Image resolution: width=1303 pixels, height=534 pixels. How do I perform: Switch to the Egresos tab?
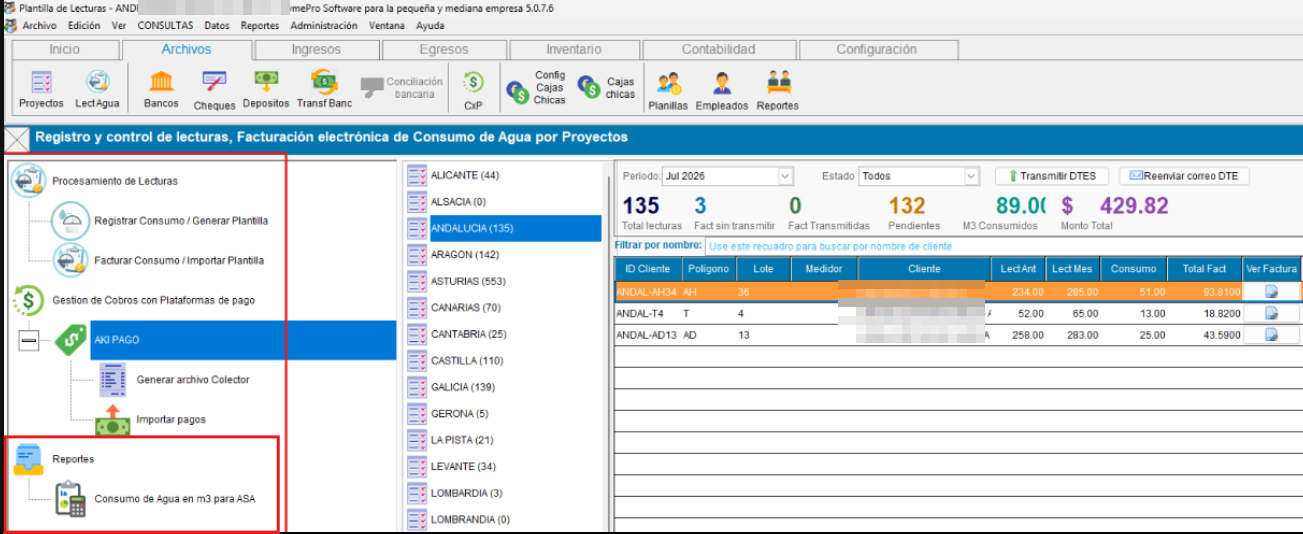pos(444,49)
